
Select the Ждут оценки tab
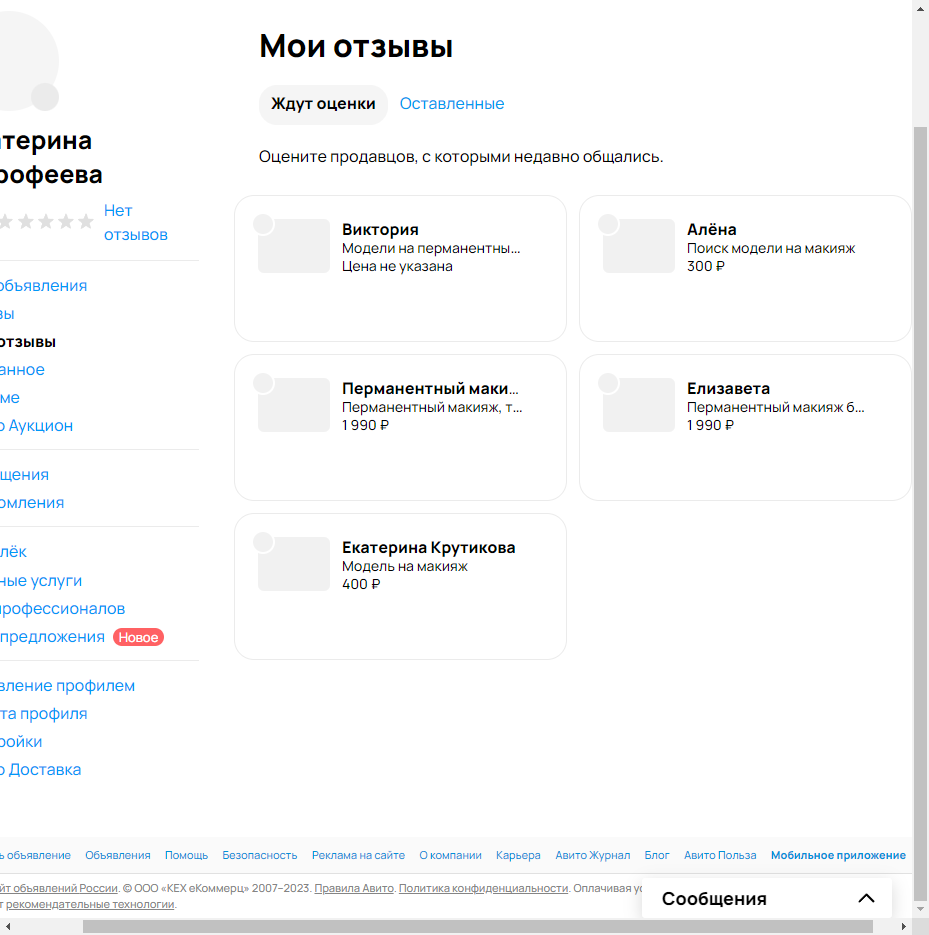pyautogui.click(x=323, y=104)
